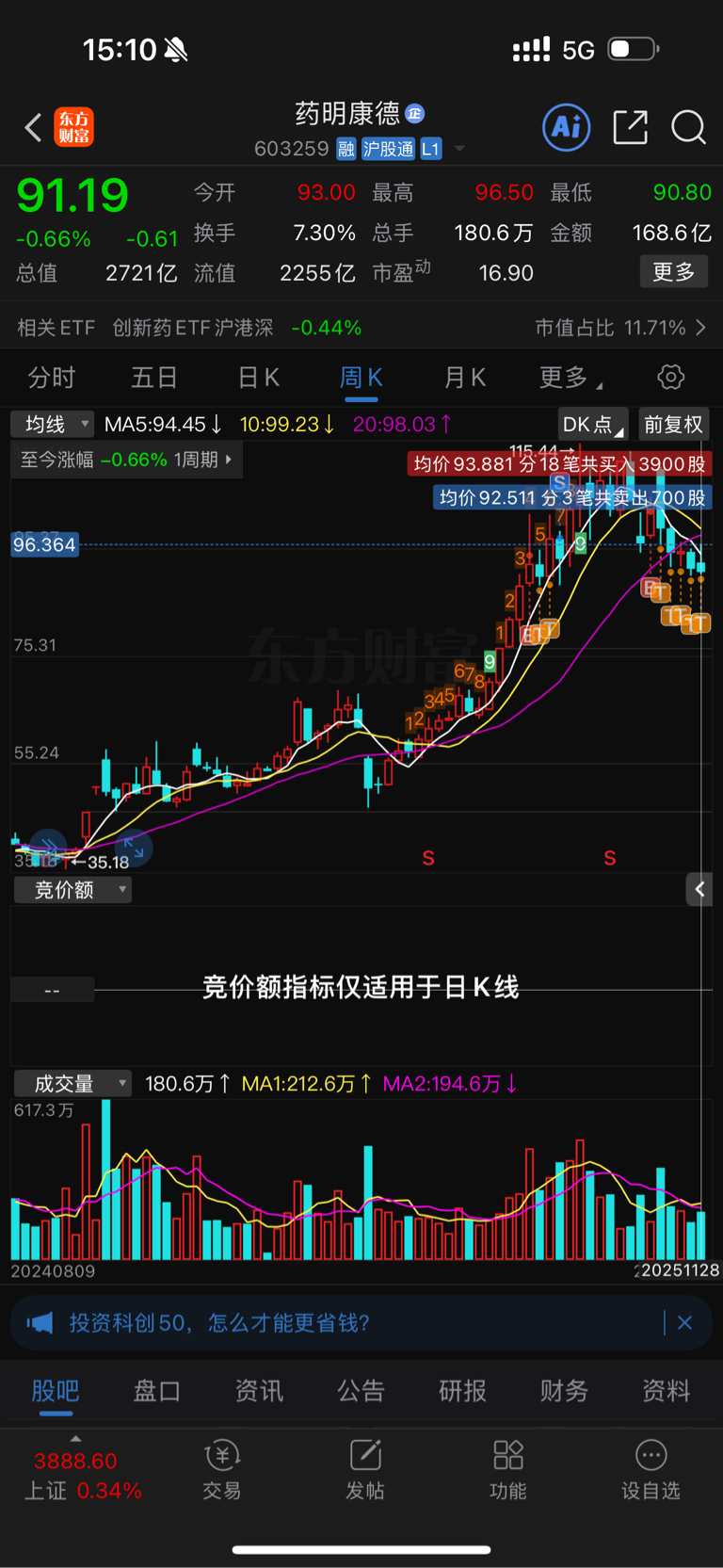The image size is (723, 1568).
Task: Switch to 日K chart tab
Action: [258, 378]
